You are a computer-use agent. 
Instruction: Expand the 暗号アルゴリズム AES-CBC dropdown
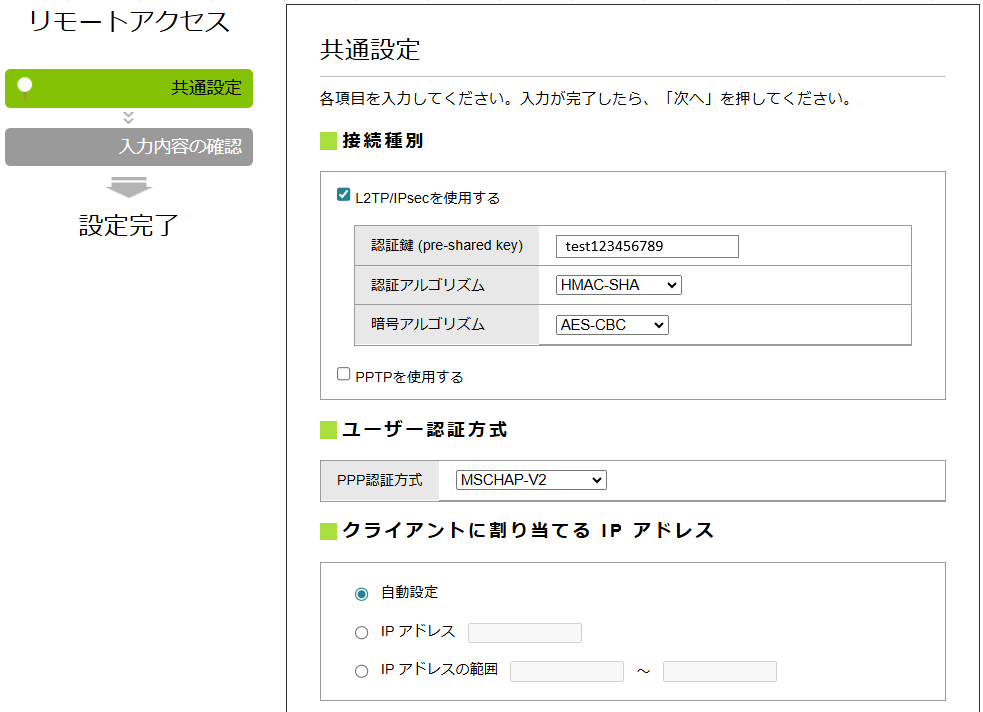[612, 325]
